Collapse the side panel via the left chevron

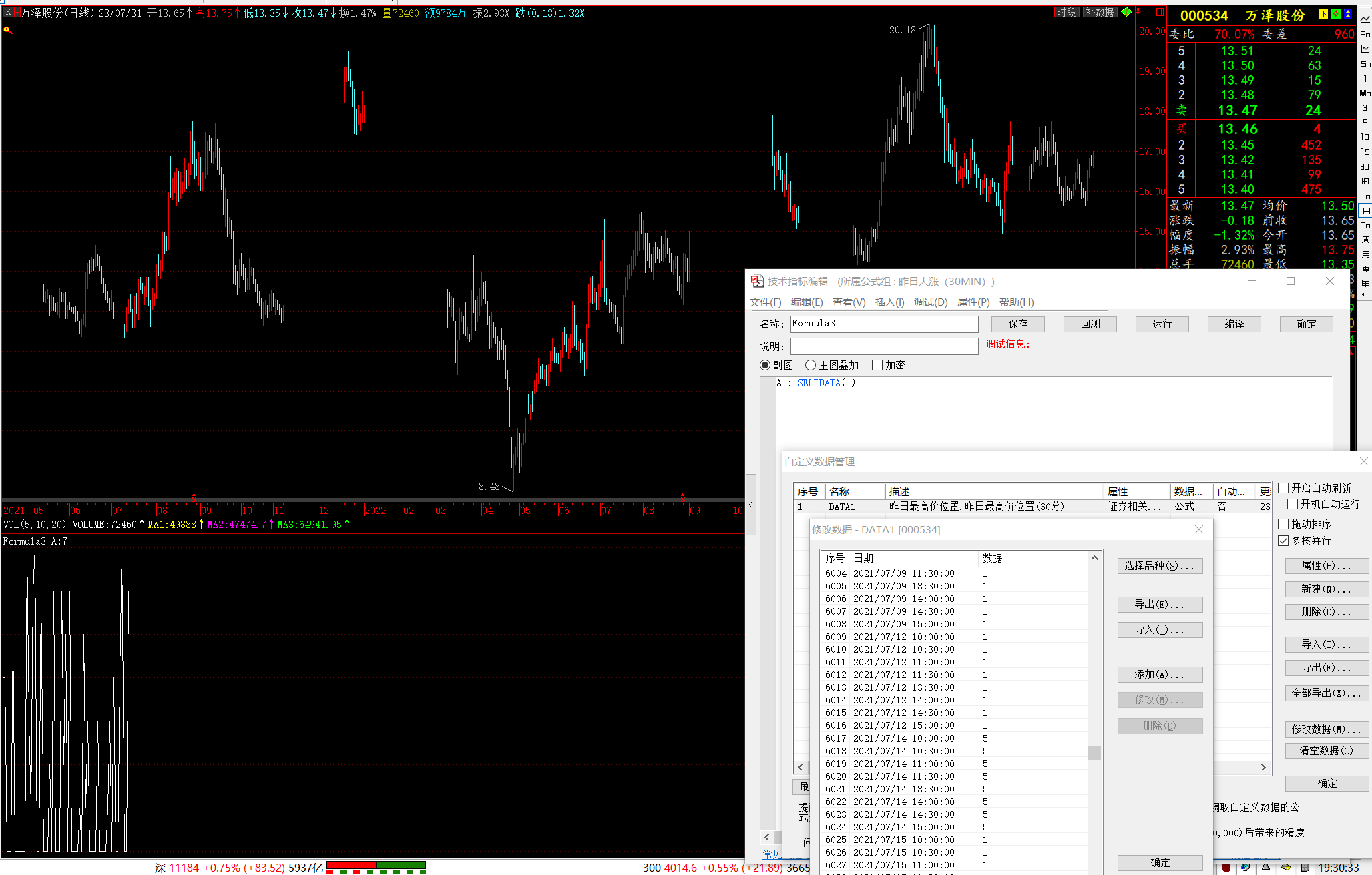[x=751, y=505]
